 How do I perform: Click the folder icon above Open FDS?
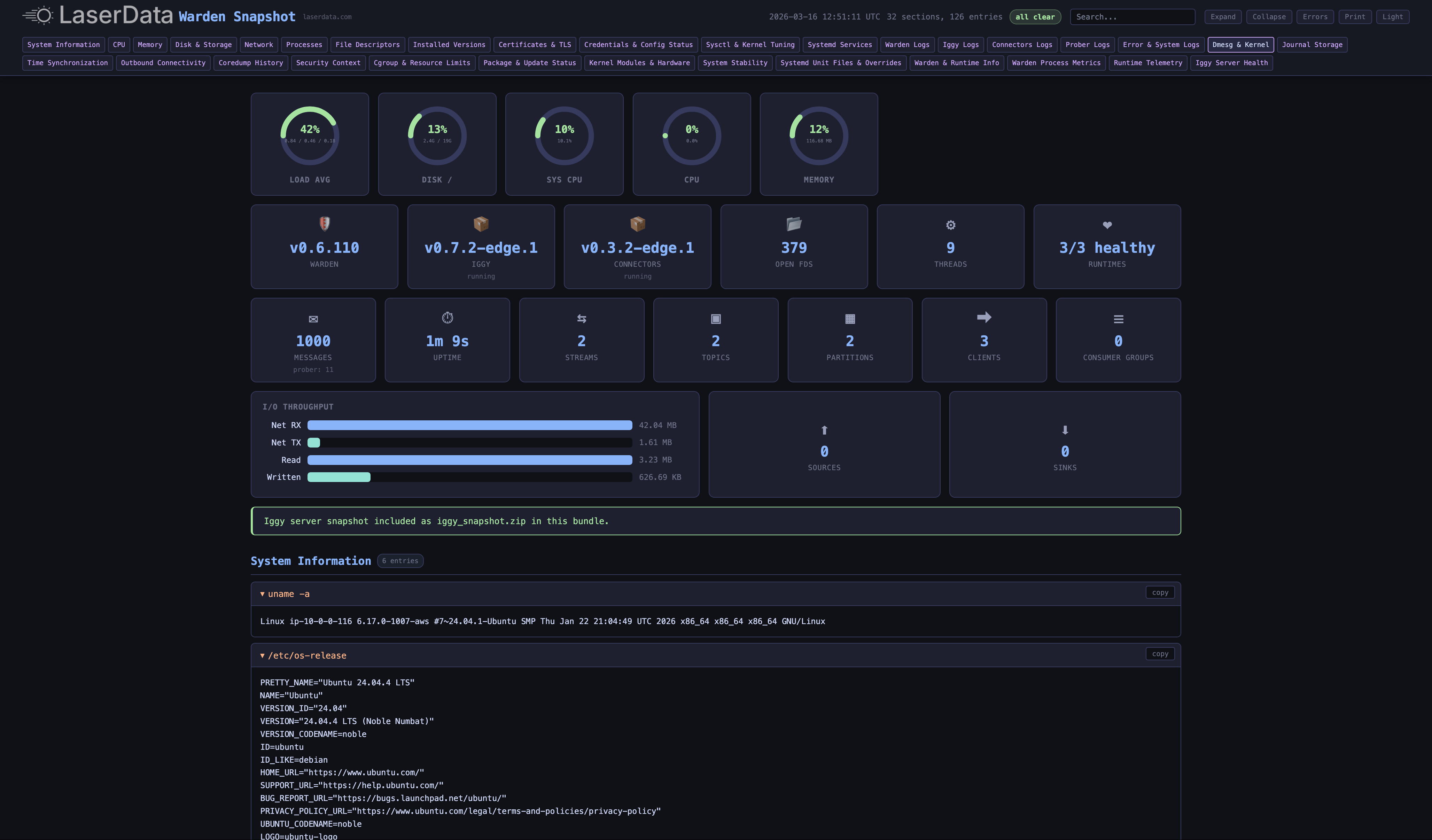(794, 225)
